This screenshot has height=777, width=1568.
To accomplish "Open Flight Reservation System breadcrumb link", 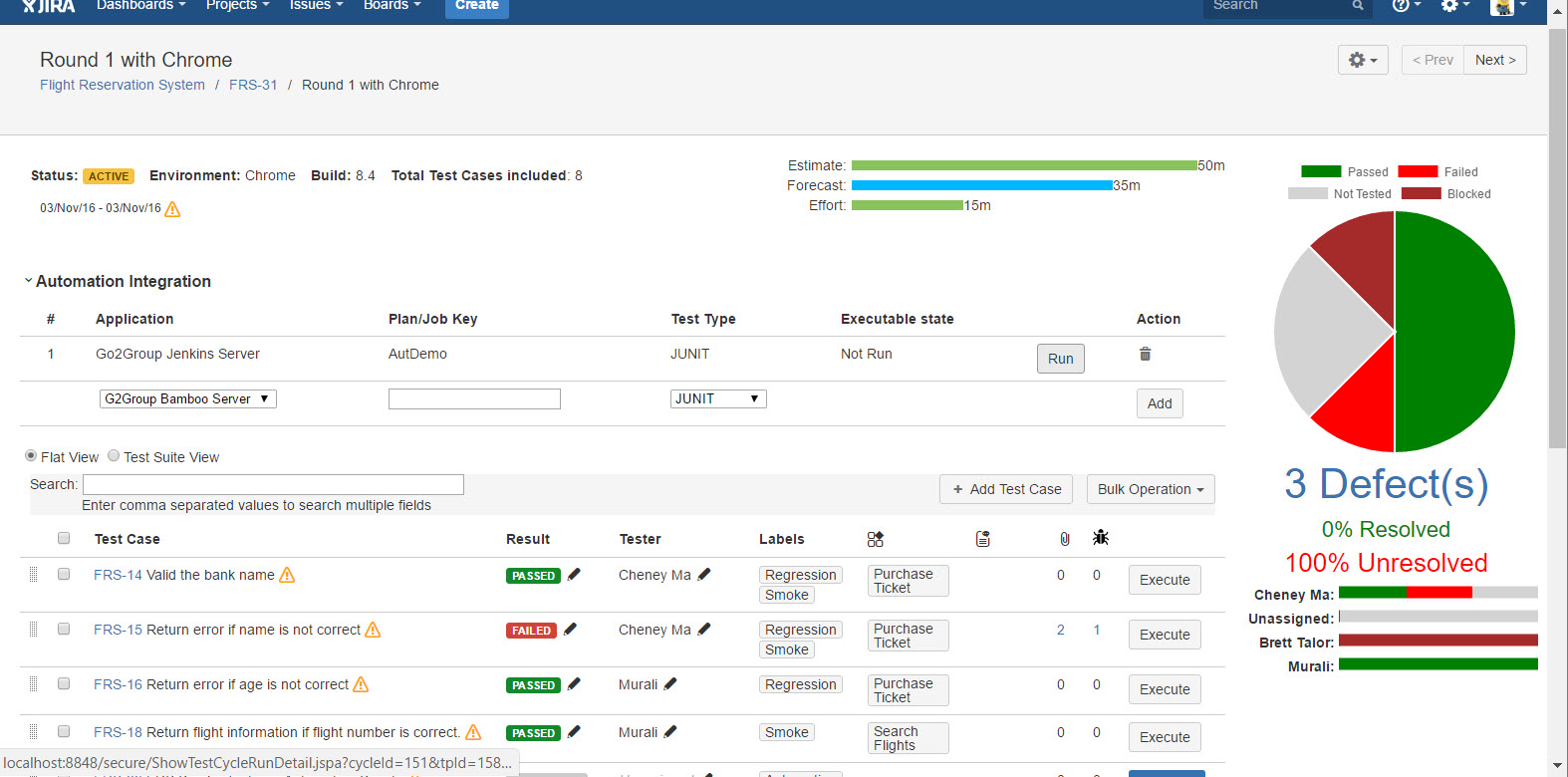I will tap(123, 85).
